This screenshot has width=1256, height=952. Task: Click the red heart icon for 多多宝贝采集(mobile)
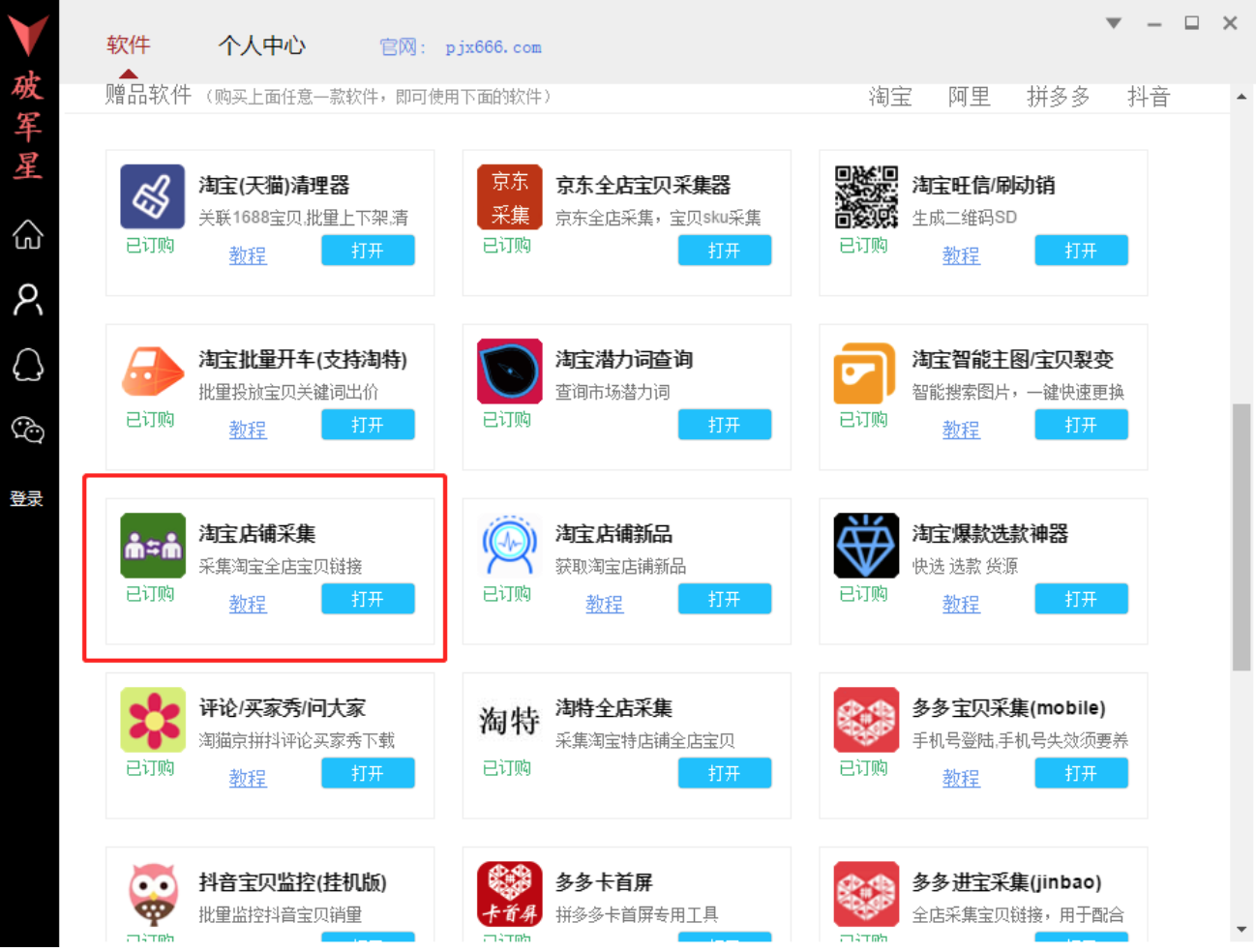866,719
